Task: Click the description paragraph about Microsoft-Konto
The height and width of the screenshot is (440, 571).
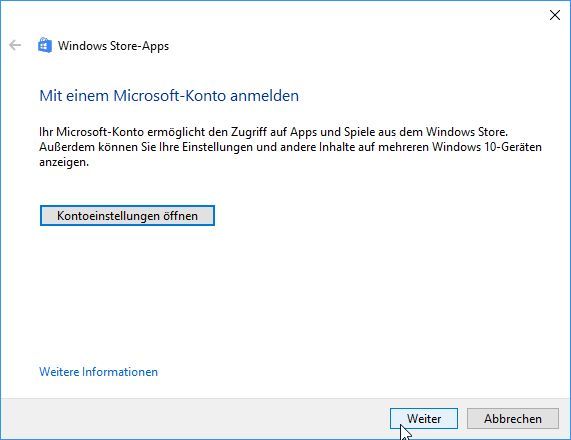Action: (x=290, y=147)
